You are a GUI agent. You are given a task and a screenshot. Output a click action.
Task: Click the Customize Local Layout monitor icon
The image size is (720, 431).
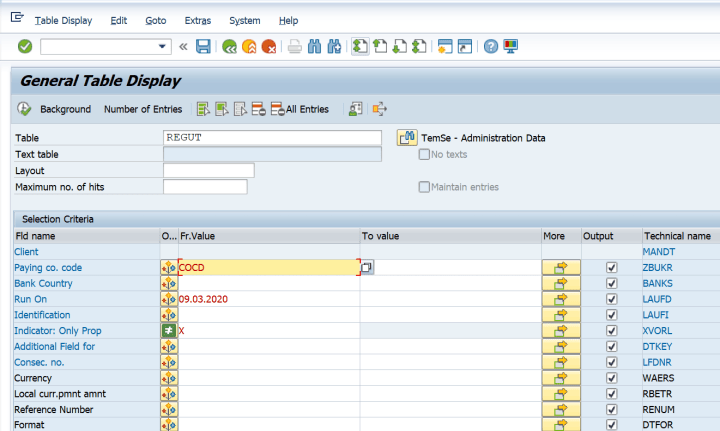(x=511, y=46)
